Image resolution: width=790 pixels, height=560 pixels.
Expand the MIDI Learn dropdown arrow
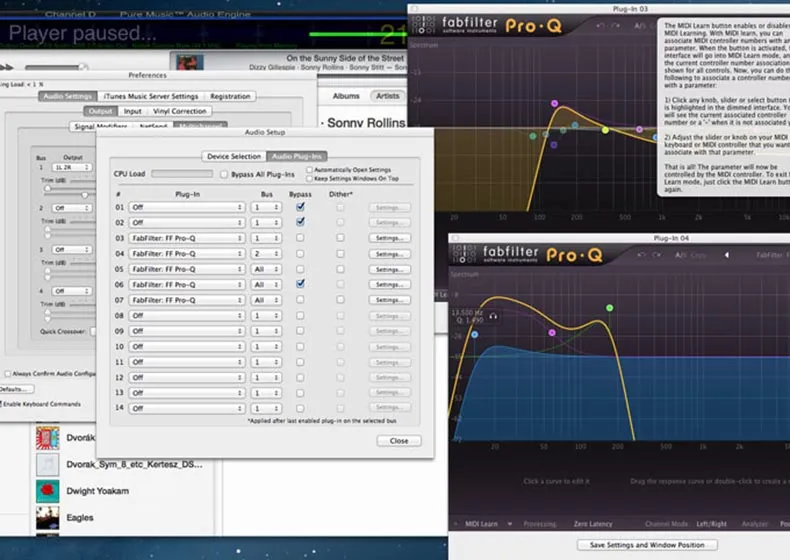[510, 523]
